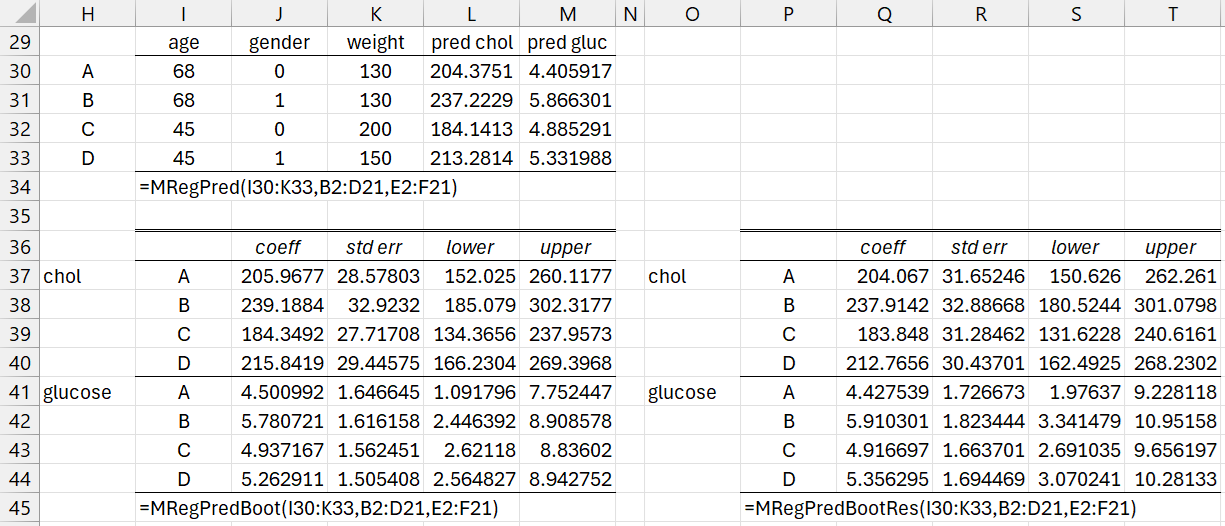Screen dimensions: 1225x526
Task: Select row header 34
Action: [21, 187]
